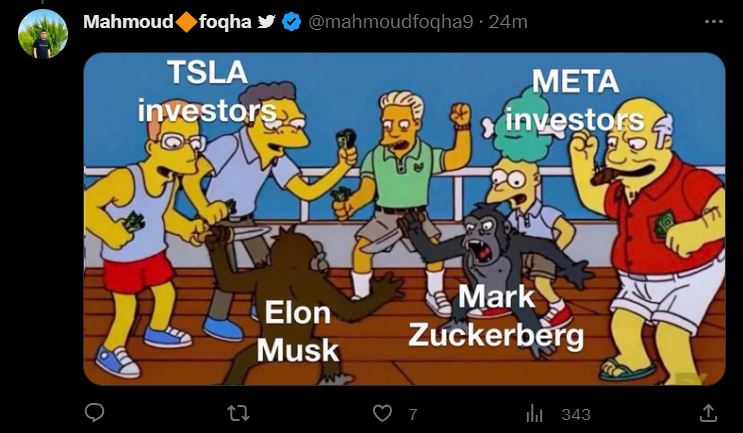The height and width of the screenshot is (433, 743).
Task: Click the @mahmoudfoqha9 handle link
Action: (x=391, y=22)
